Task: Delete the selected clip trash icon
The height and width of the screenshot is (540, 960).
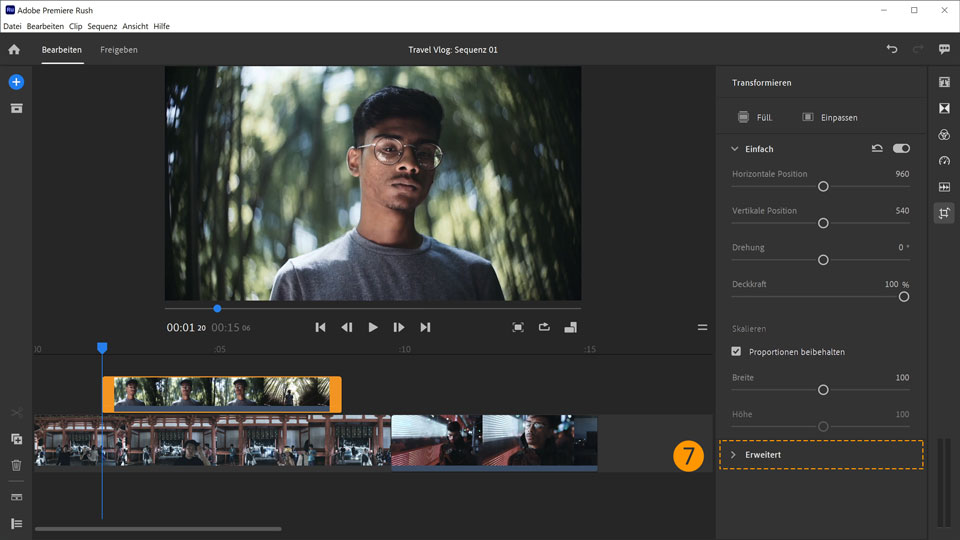Action: pyautogui.click(x=17, y=465)
